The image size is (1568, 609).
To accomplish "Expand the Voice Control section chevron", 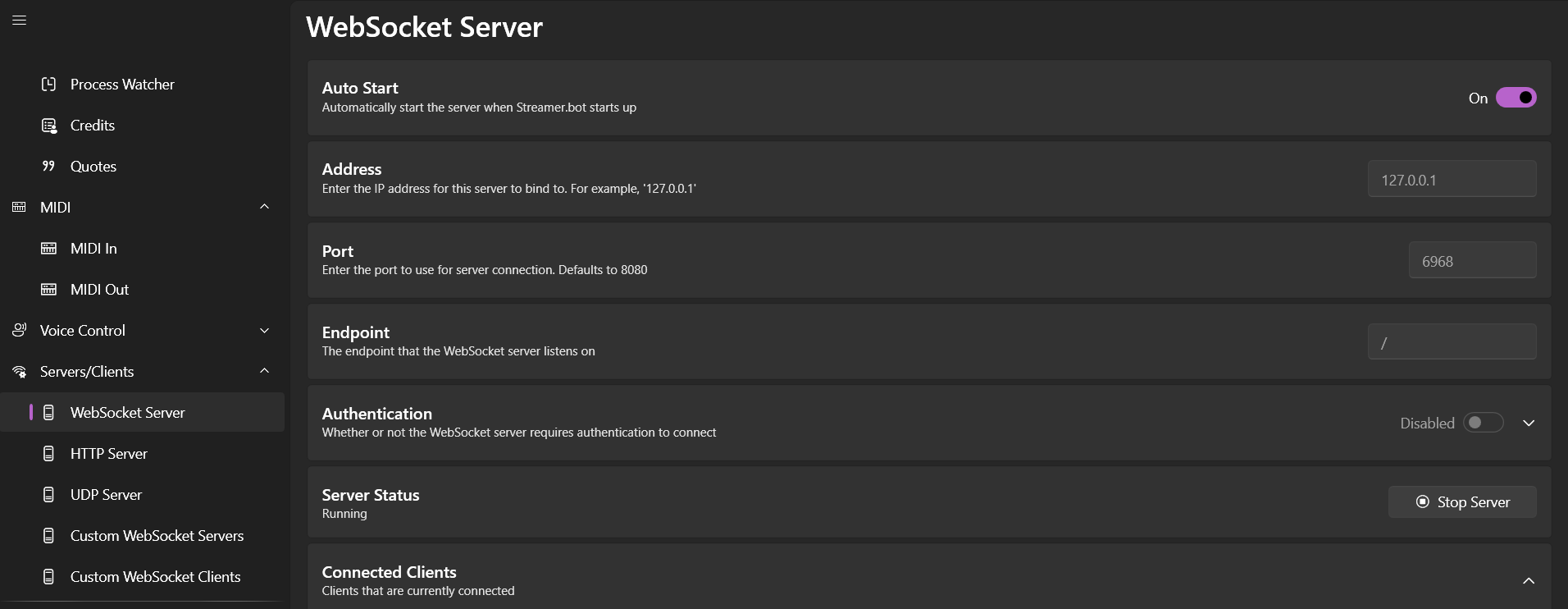I will point(264,331).
